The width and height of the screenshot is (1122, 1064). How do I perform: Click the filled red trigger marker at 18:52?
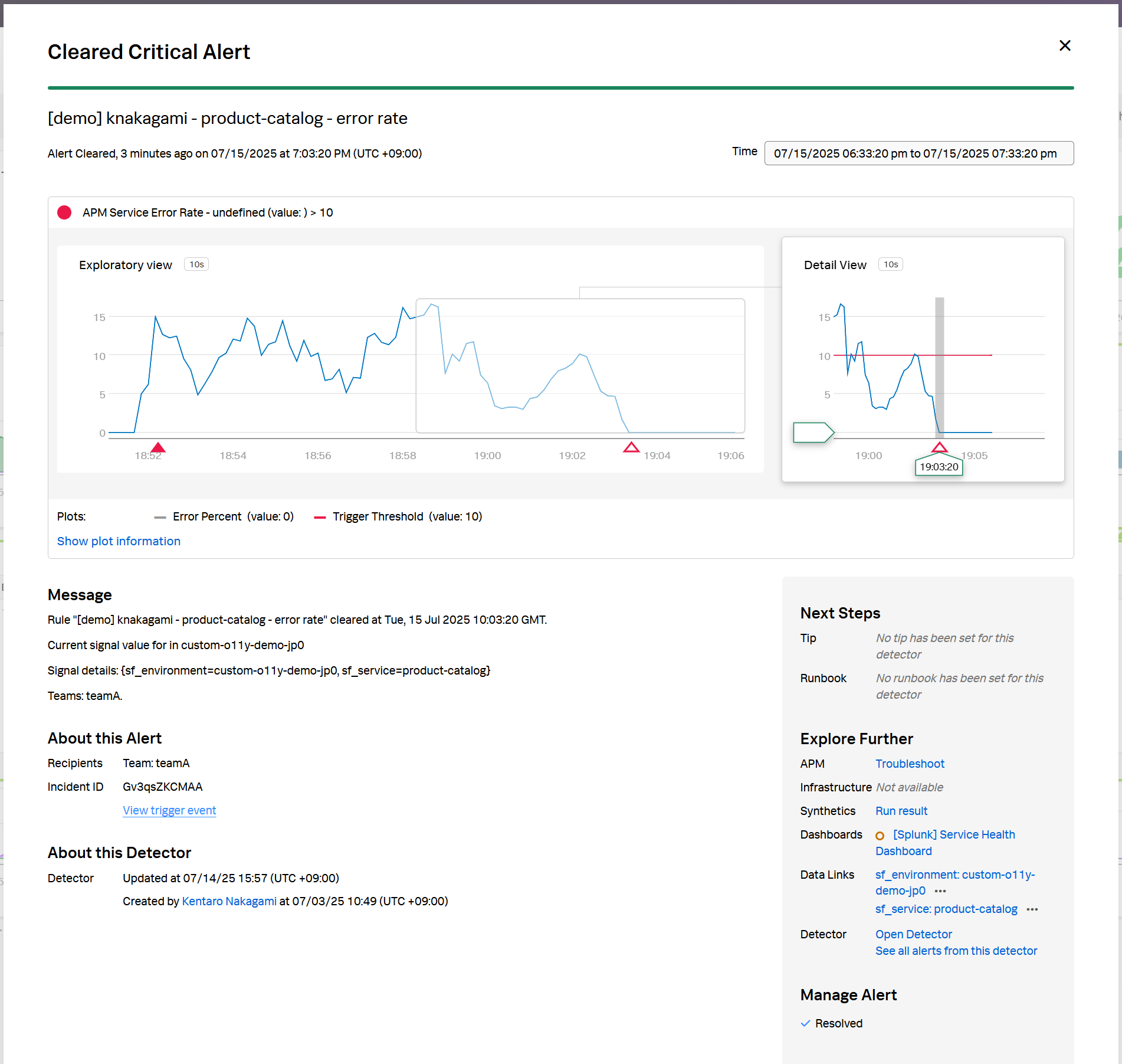point(158,447)
